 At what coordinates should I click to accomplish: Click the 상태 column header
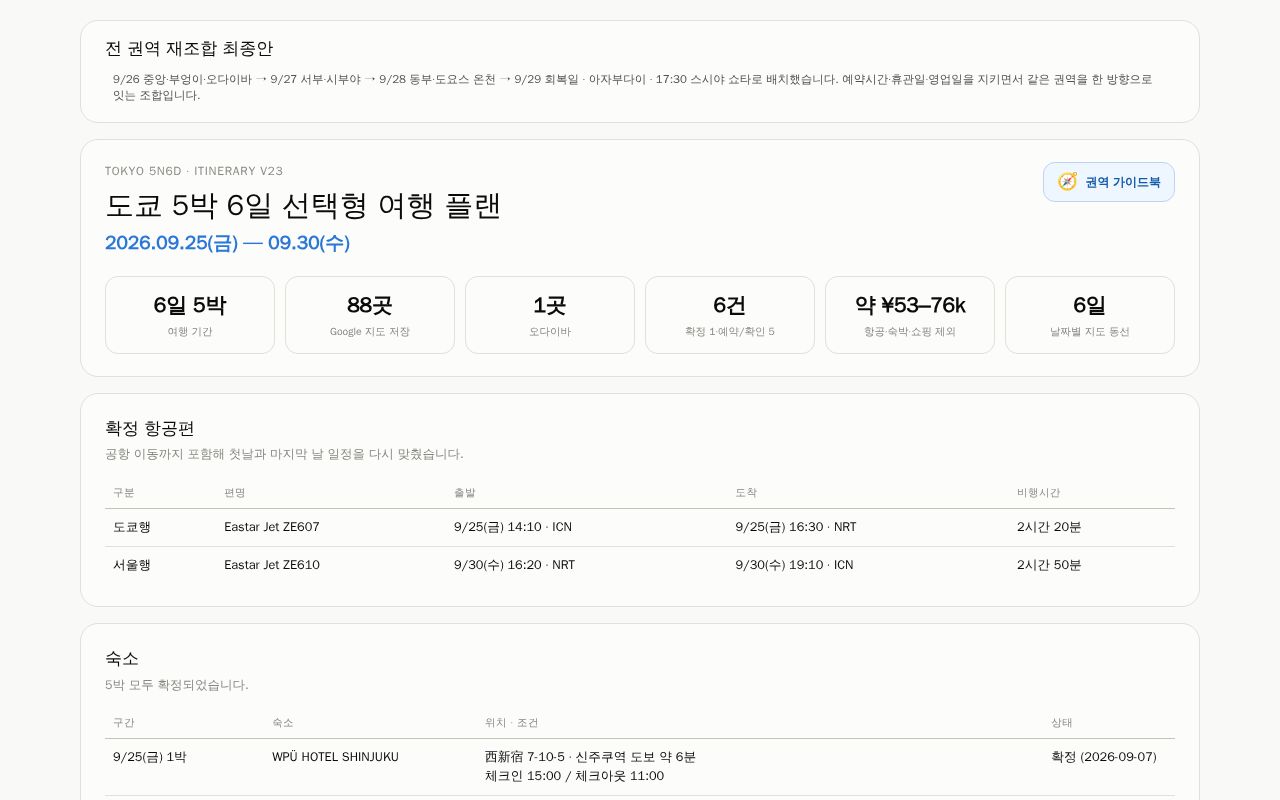click(1061, 723)
